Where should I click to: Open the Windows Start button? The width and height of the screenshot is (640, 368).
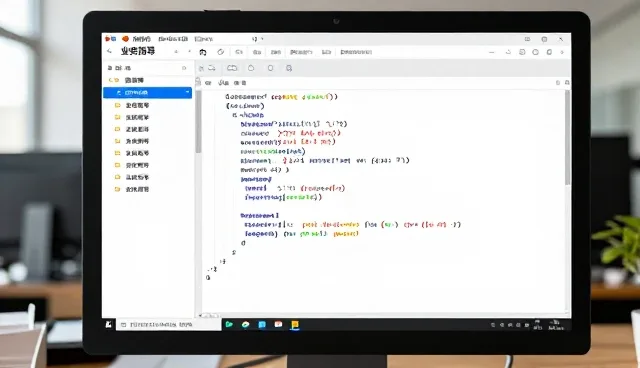tap(109, 324)
